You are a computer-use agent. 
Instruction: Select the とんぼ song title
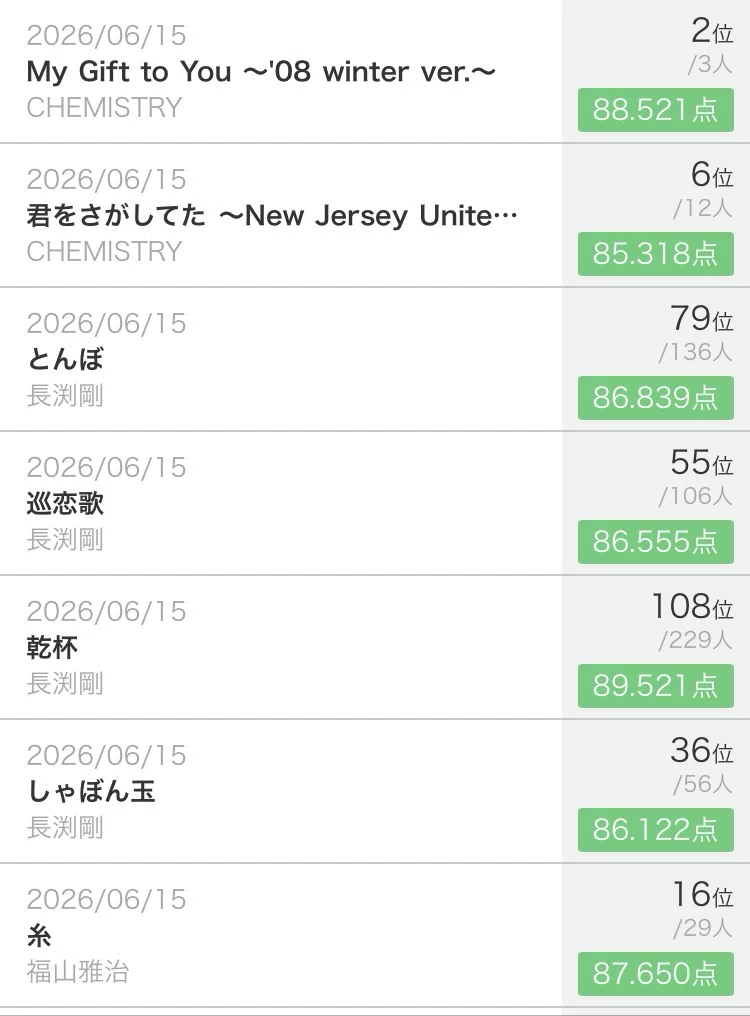pos(65,359)
